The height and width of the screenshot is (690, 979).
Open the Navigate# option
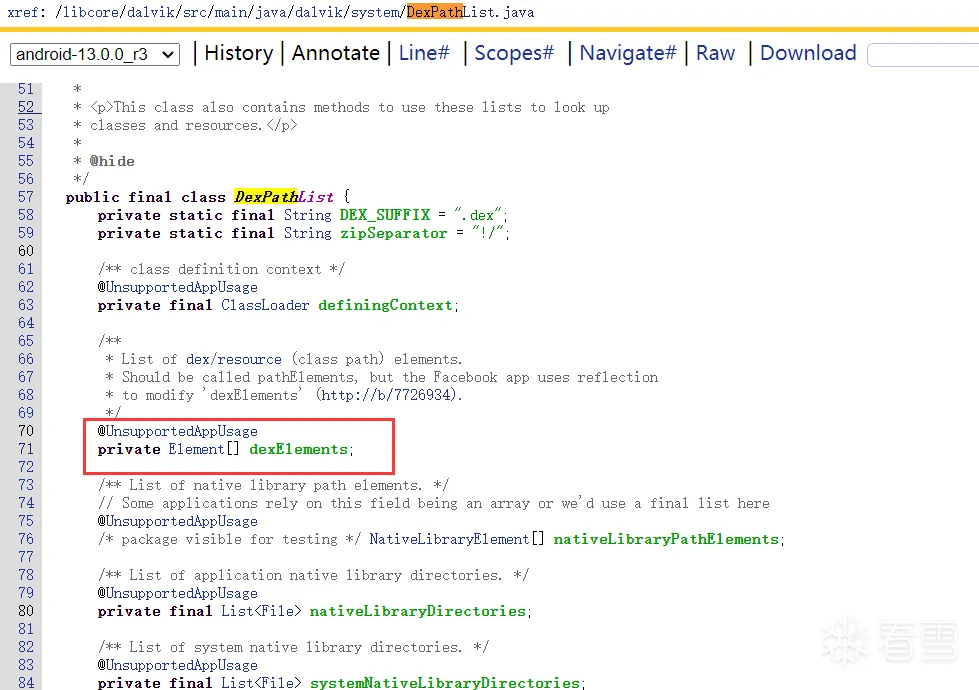point(627,53)
